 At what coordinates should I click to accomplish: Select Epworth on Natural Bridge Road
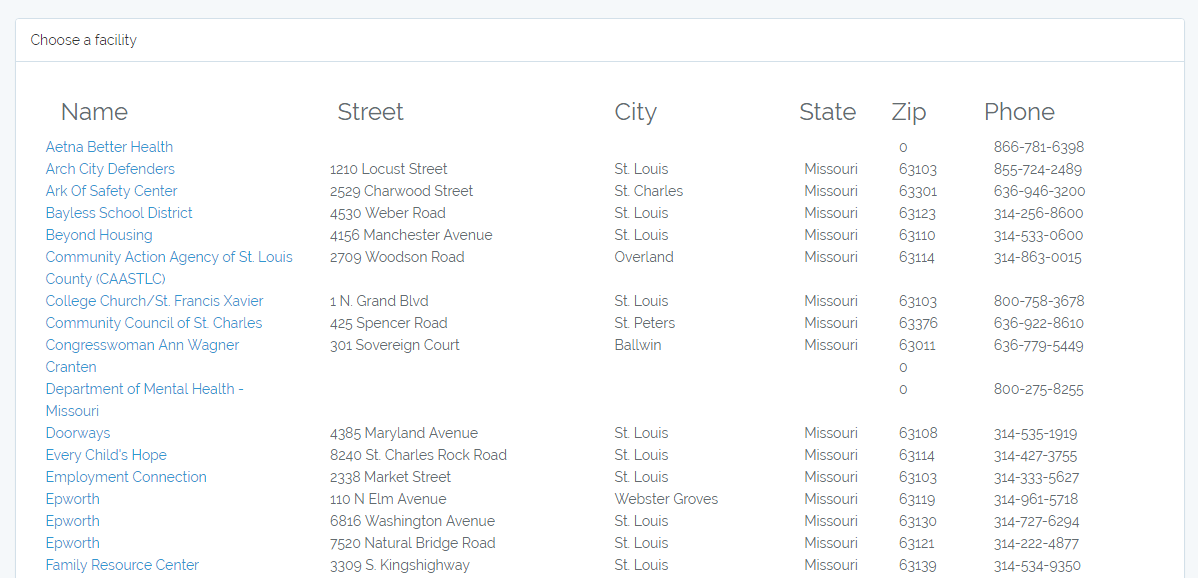tap(73, 544)
